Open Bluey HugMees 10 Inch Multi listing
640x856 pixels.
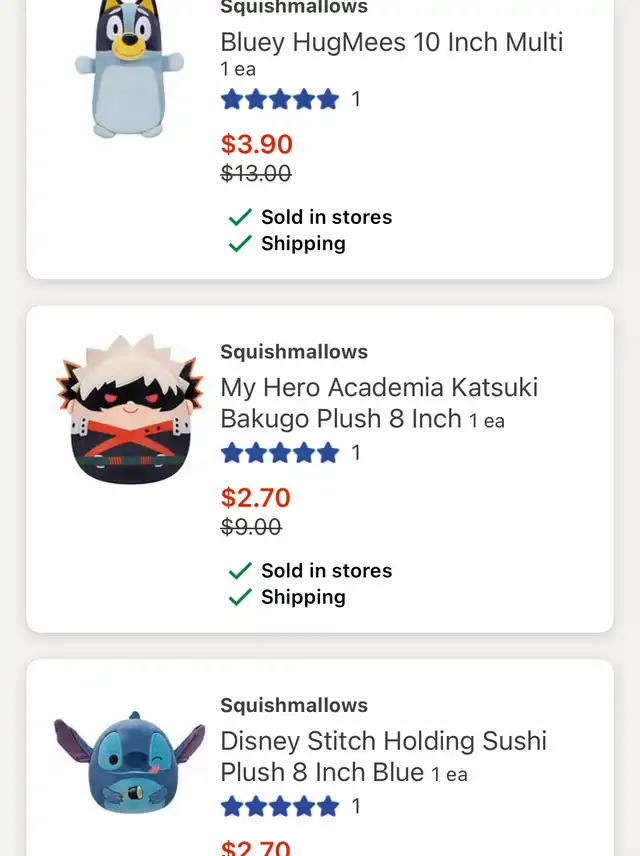[392, 42]
